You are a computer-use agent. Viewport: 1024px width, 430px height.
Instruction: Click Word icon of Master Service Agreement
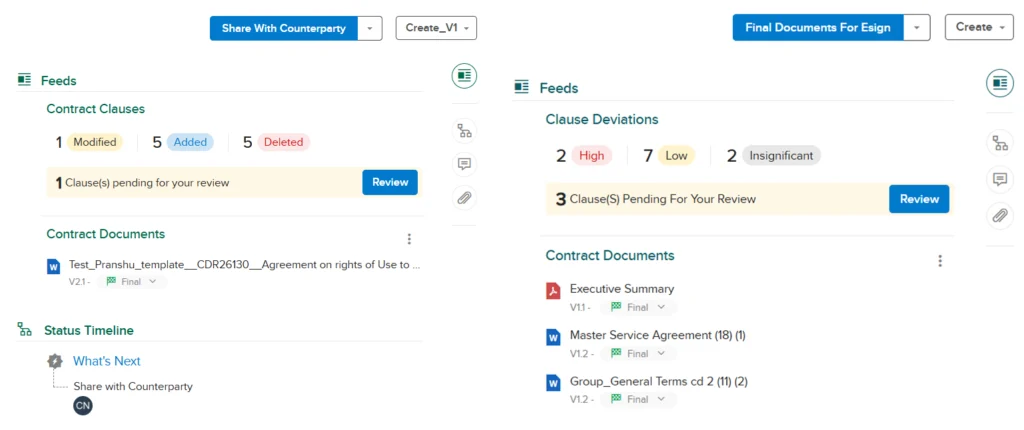[553, 337]
